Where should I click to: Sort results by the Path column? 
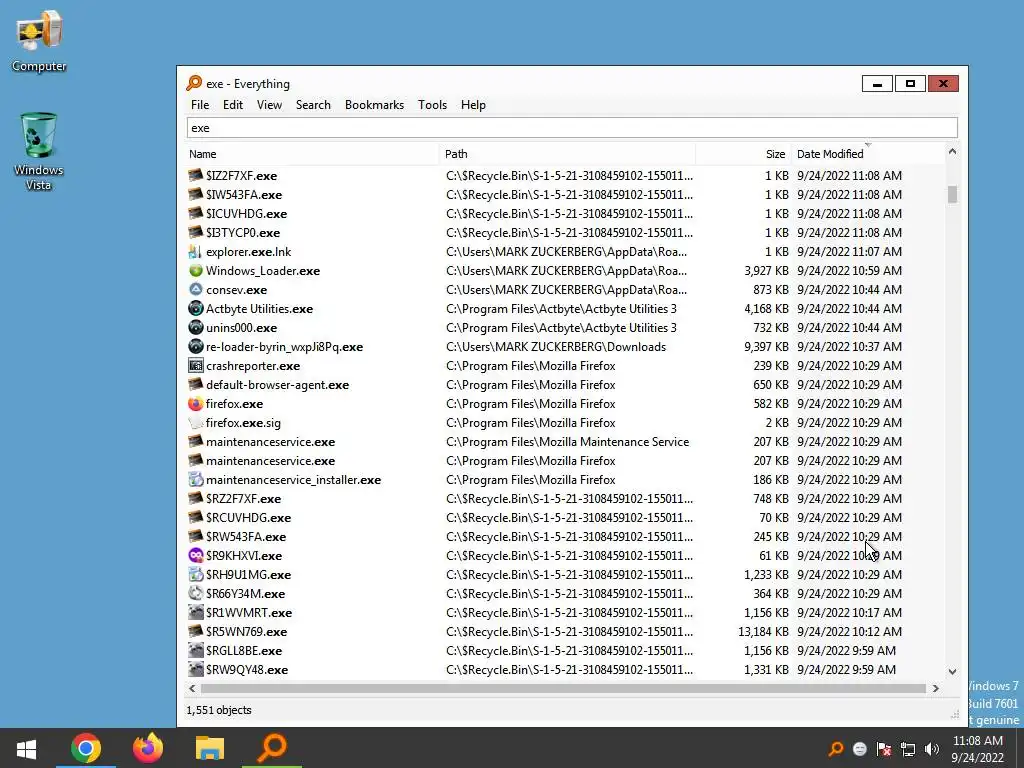(x=568, y=154)
